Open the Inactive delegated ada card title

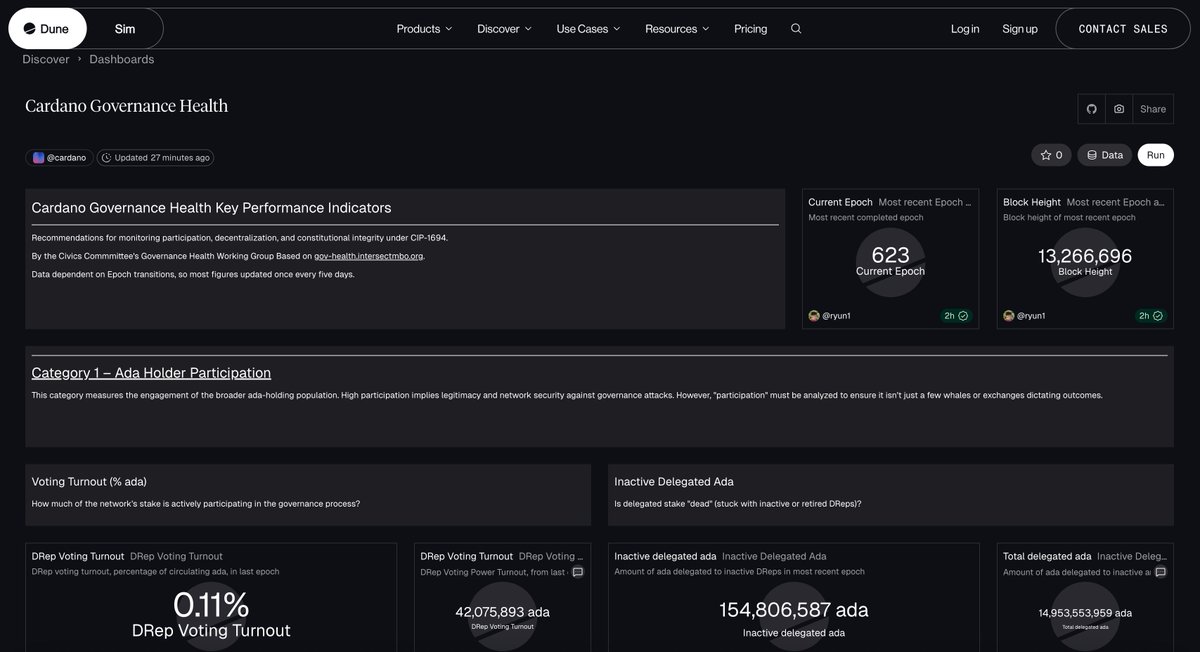[665, 556]
